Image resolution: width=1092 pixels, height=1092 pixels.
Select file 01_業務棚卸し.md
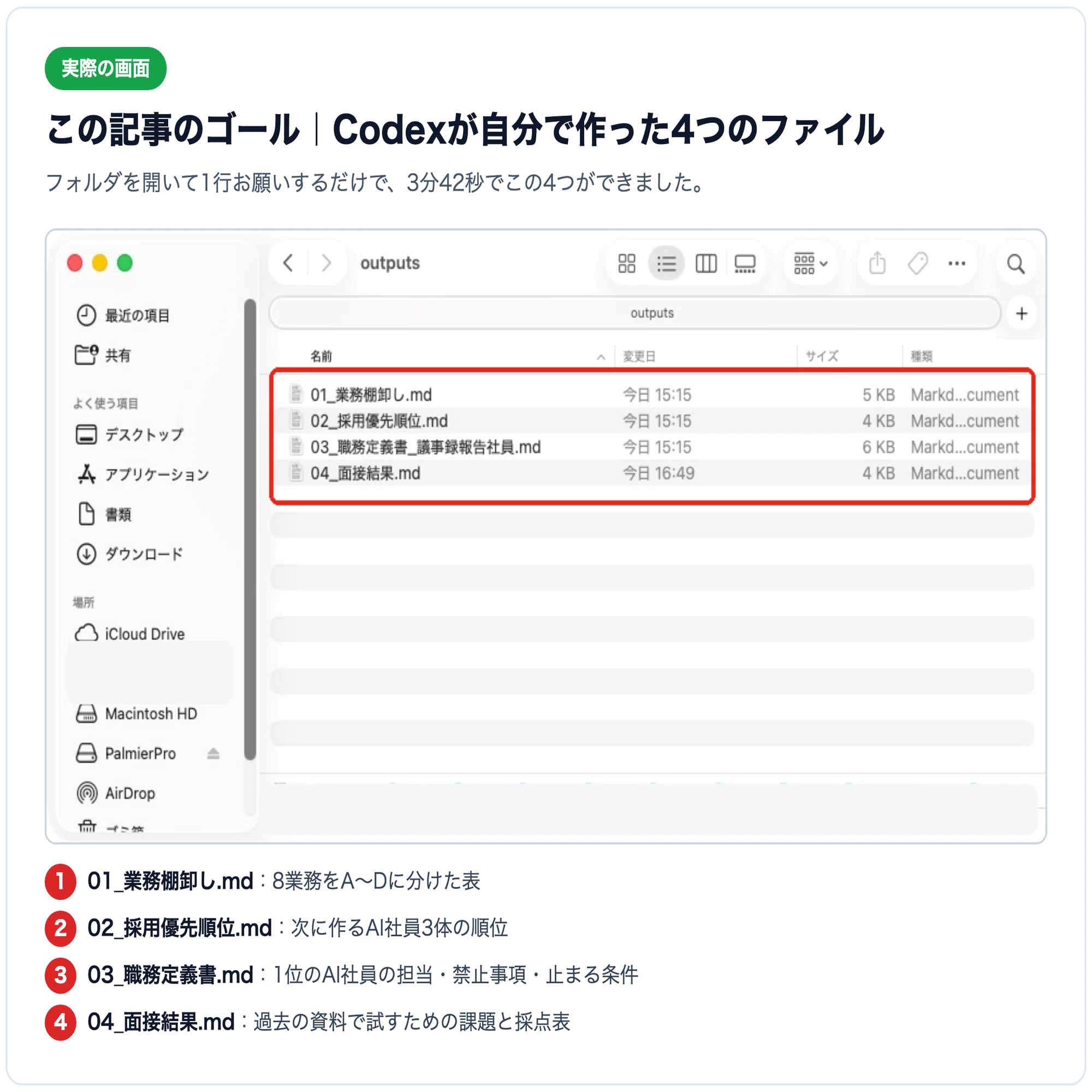tap(653, 395)
